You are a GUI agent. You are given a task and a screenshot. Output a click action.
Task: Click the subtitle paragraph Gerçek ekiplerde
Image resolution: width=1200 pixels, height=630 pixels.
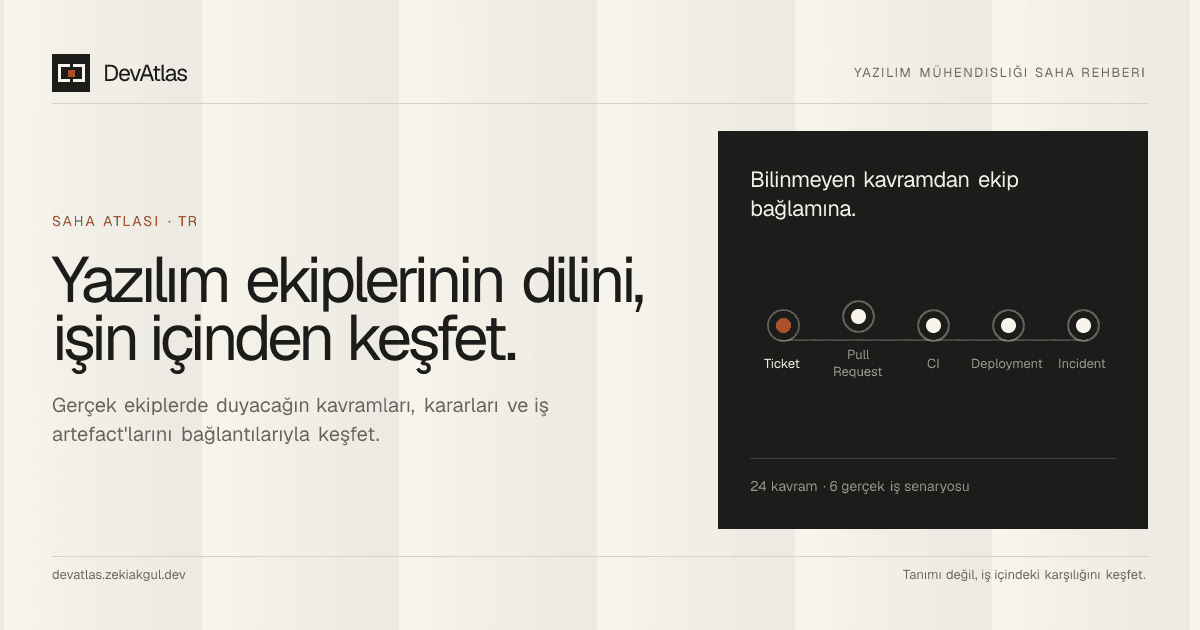pos(301,421)
